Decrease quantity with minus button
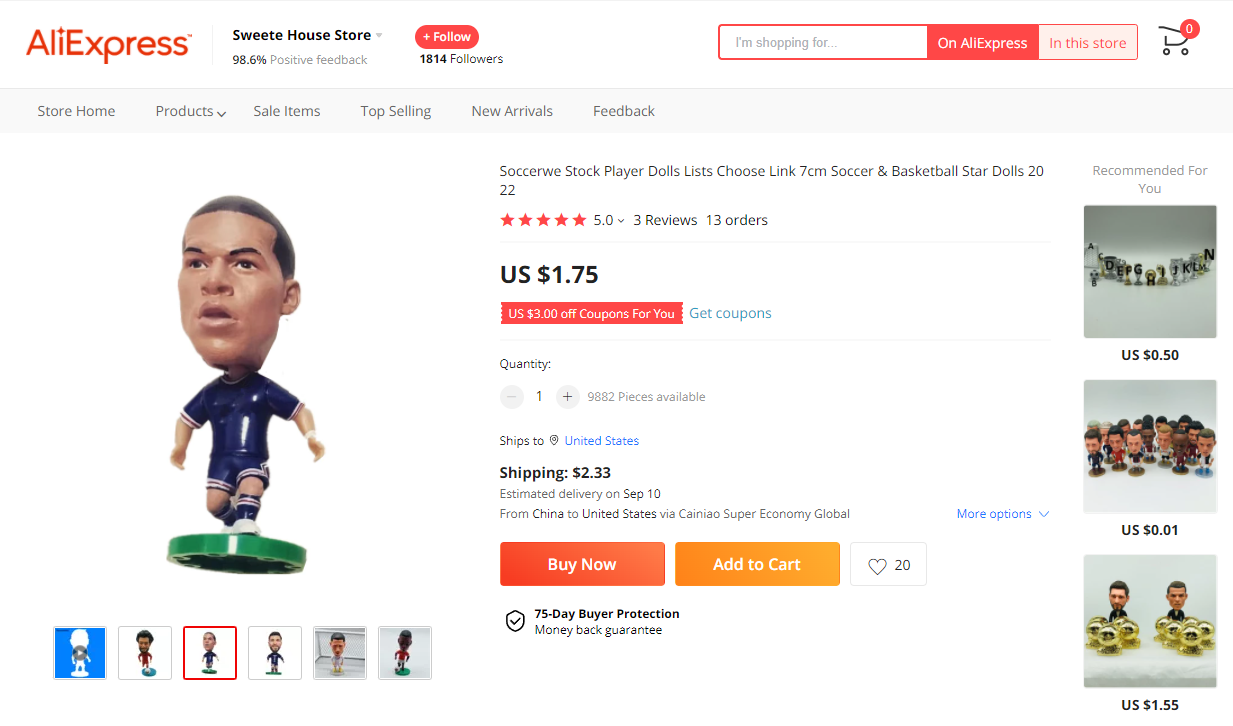Image resolution: width=1233 pixels, height=726 pixels. [x=512, y=397]
